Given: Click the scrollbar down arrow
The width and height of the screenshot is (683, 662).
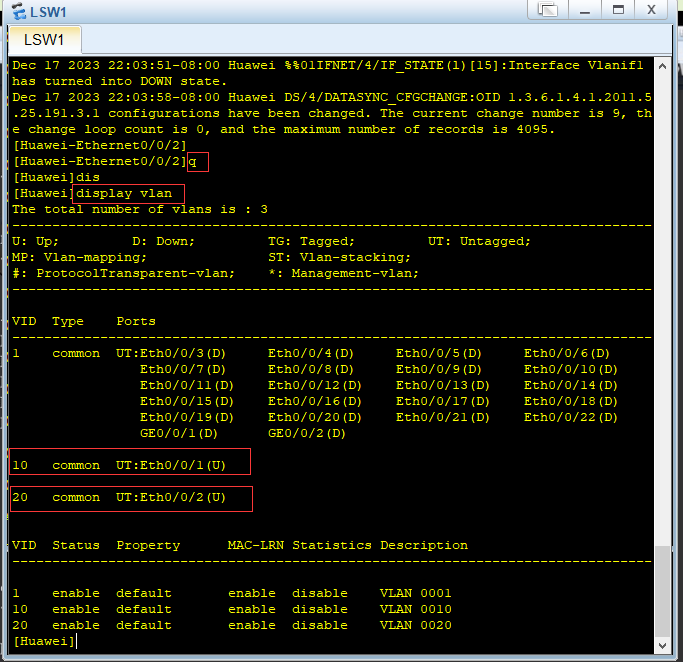Looking at the screenshot, I should [x=663, y=645].
